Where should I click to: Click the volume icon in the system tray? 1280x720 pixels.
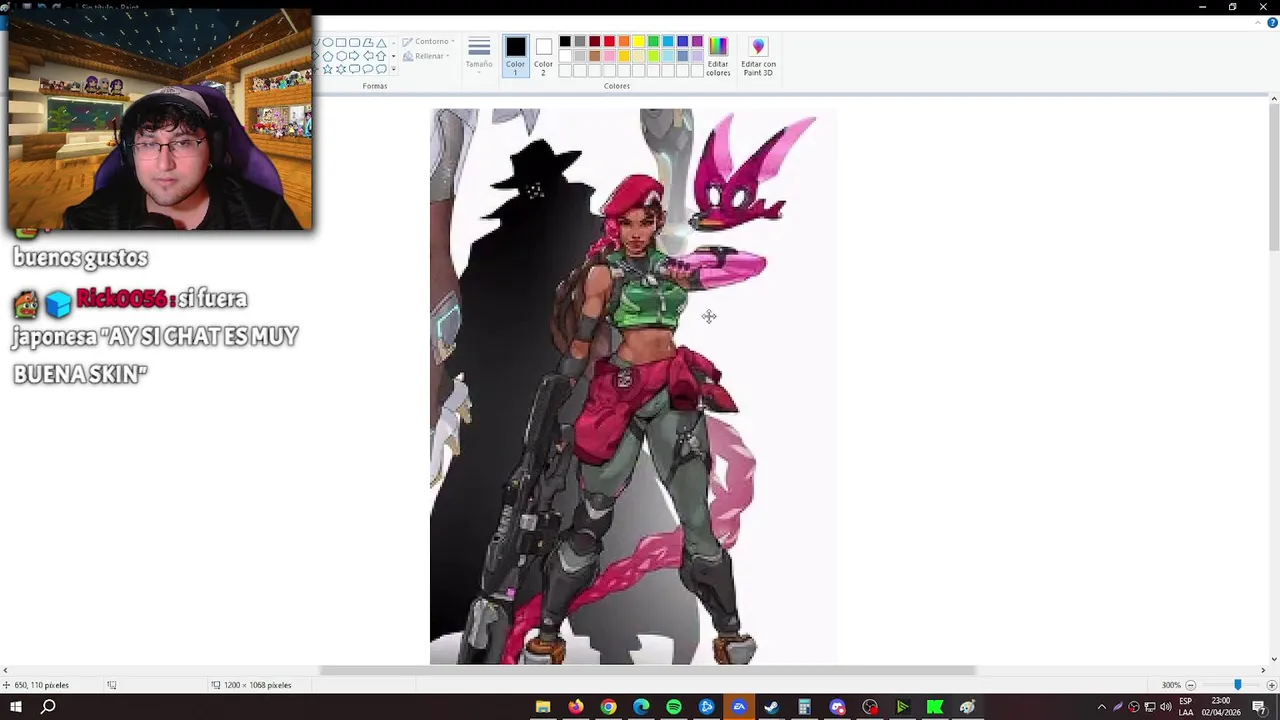pos(1166,707)
